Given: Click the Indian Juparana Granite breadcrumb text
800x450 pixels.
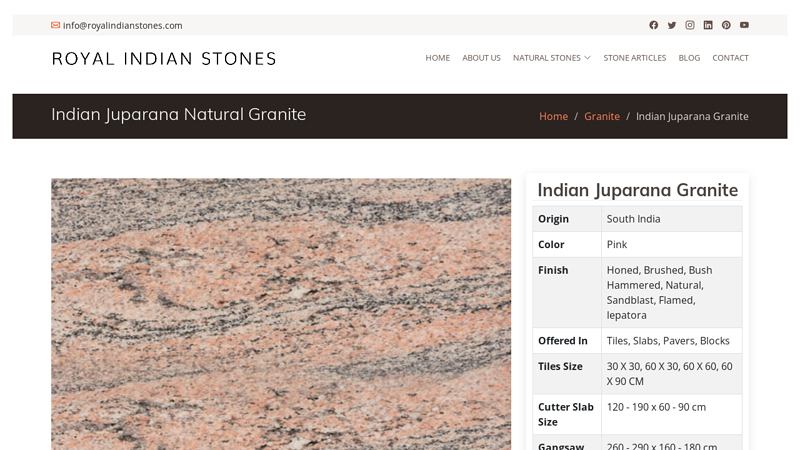Looking at the screenshot, I should coord(692,116).
